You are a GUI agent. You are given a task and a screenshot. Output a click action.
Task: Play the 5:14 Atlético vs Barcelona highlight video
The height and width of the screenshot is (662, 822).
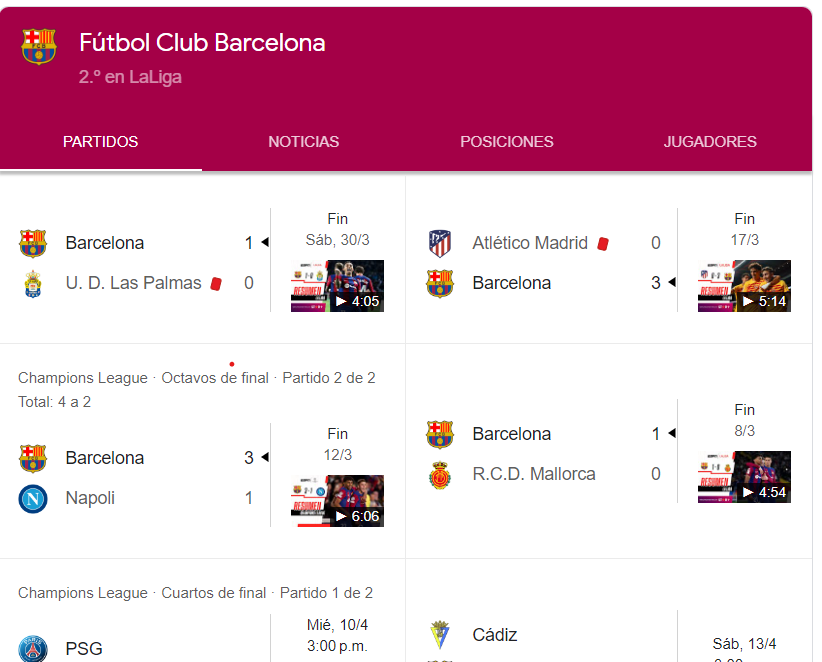click(744, 286)
